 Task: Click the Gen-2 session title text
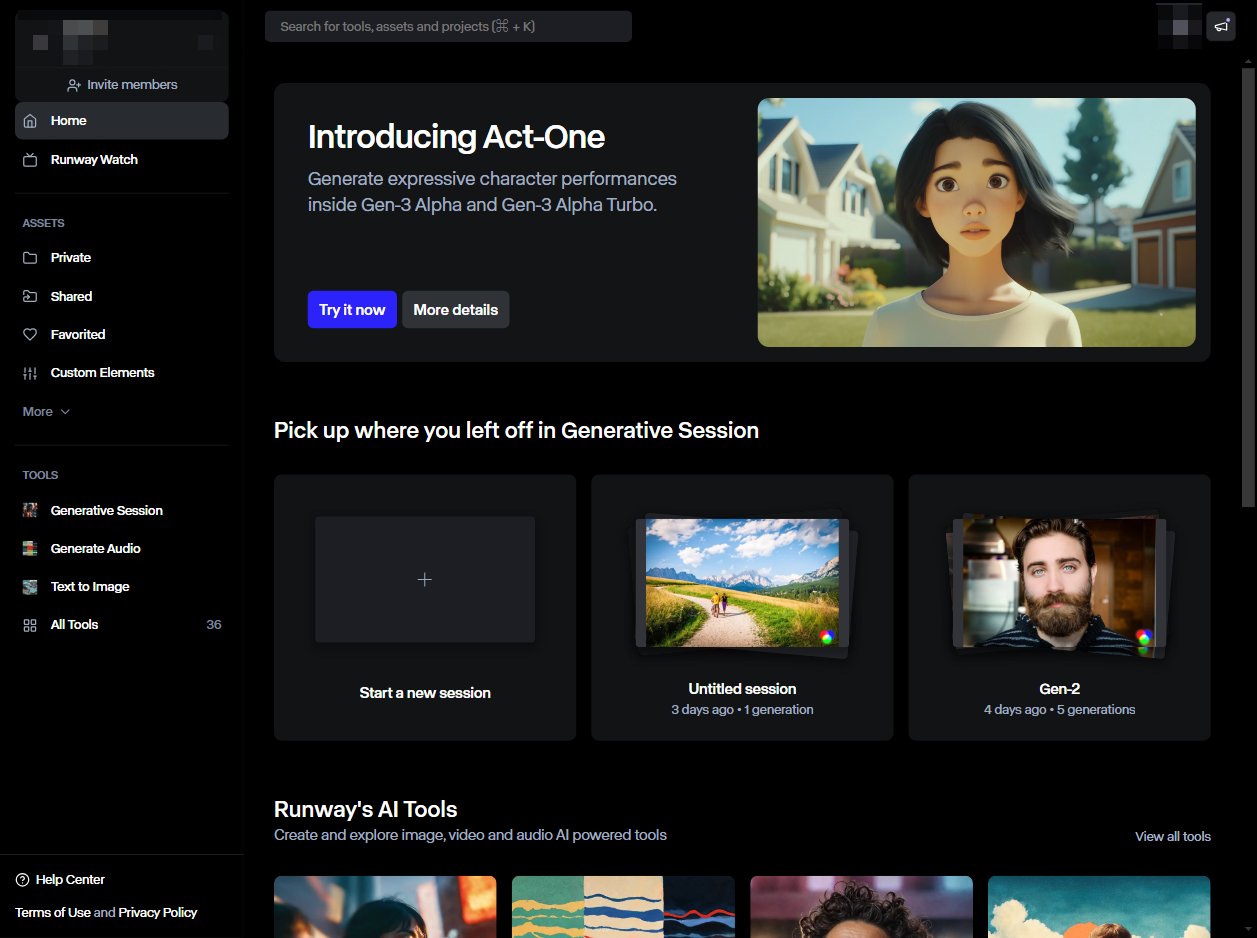tap(1060, 689)
